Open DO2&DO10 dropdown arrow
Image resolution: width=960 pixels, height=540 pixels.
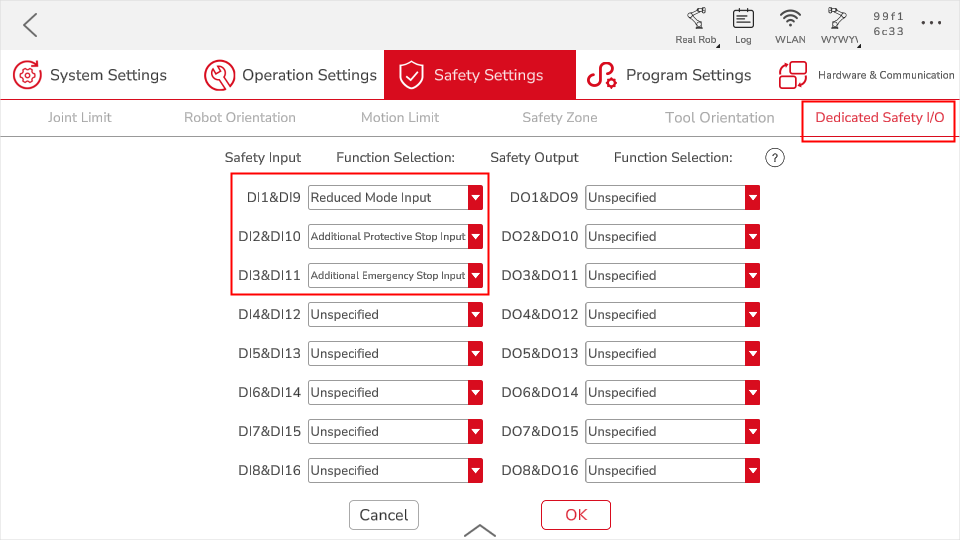pyautogui.click(x=752, y=236)
